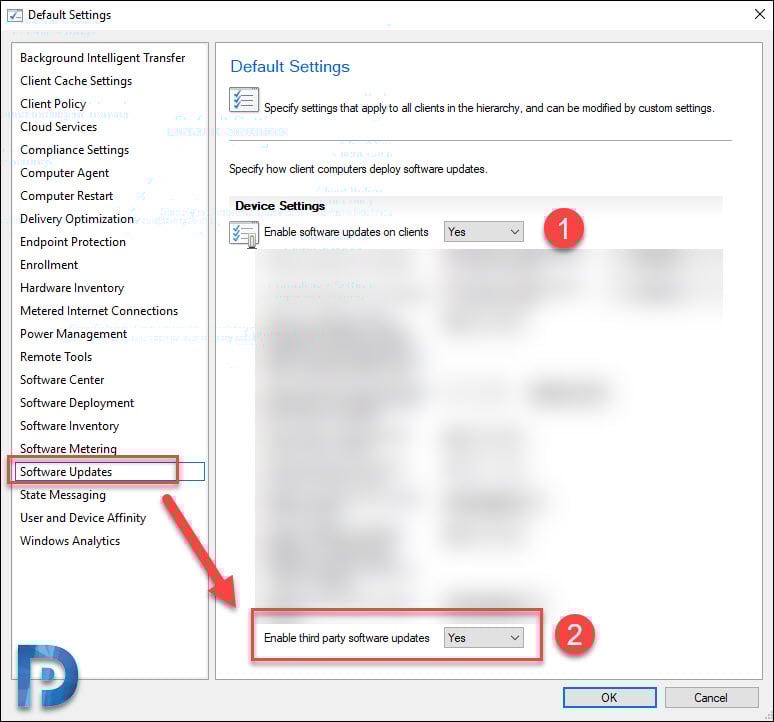Select Remote Tools
This screenshot has width=774, height=722.
click(x=56, y=357)
